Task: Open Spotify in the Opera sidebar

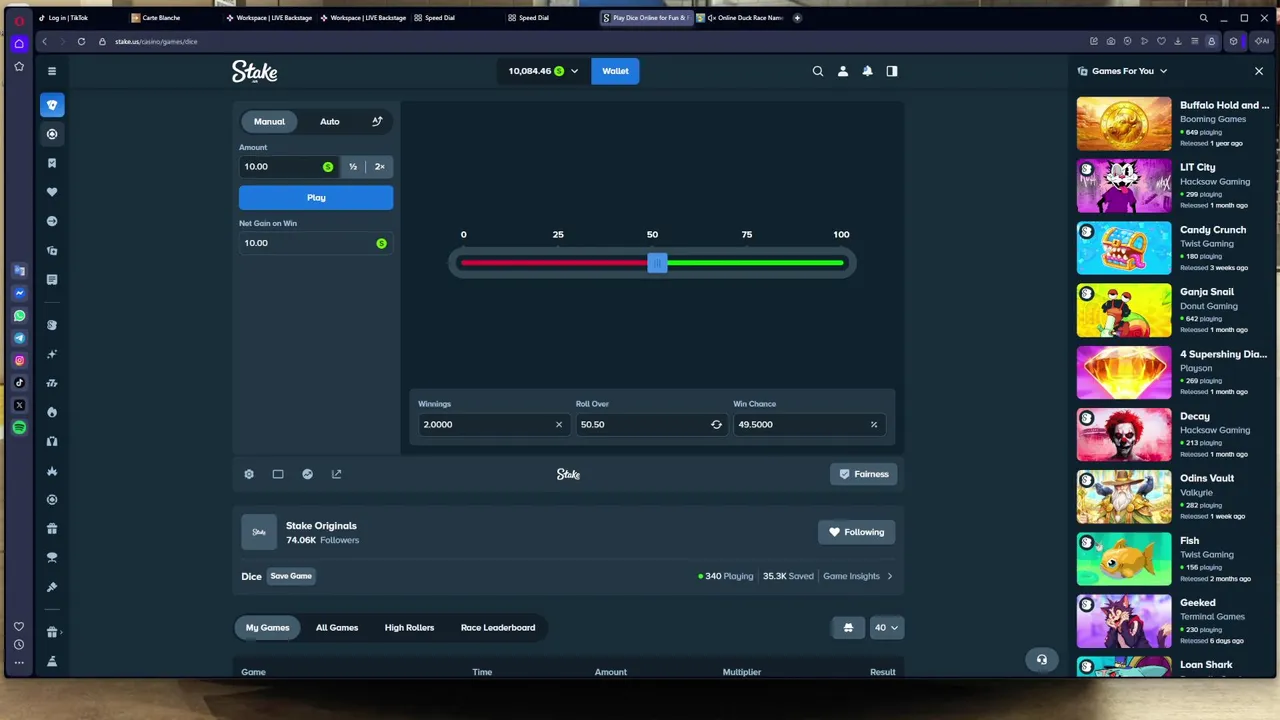Action: click(19, 427)
